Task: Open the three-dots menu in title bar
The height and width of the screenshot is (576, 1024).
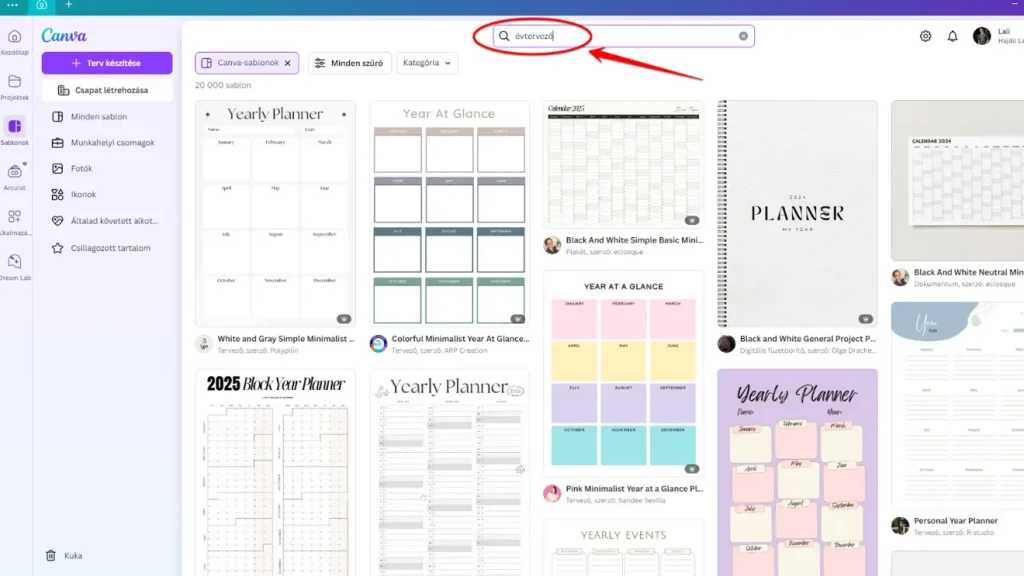Action: [x=12, y=5]
